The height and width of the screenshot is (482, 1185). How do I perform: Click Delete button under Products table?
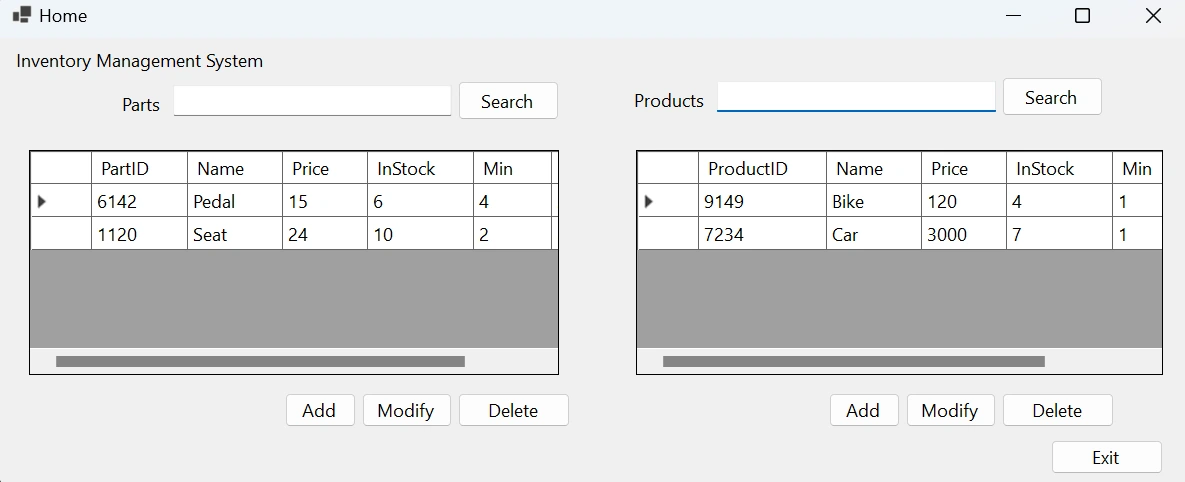pyautogui.click(x=1057, y=410)
